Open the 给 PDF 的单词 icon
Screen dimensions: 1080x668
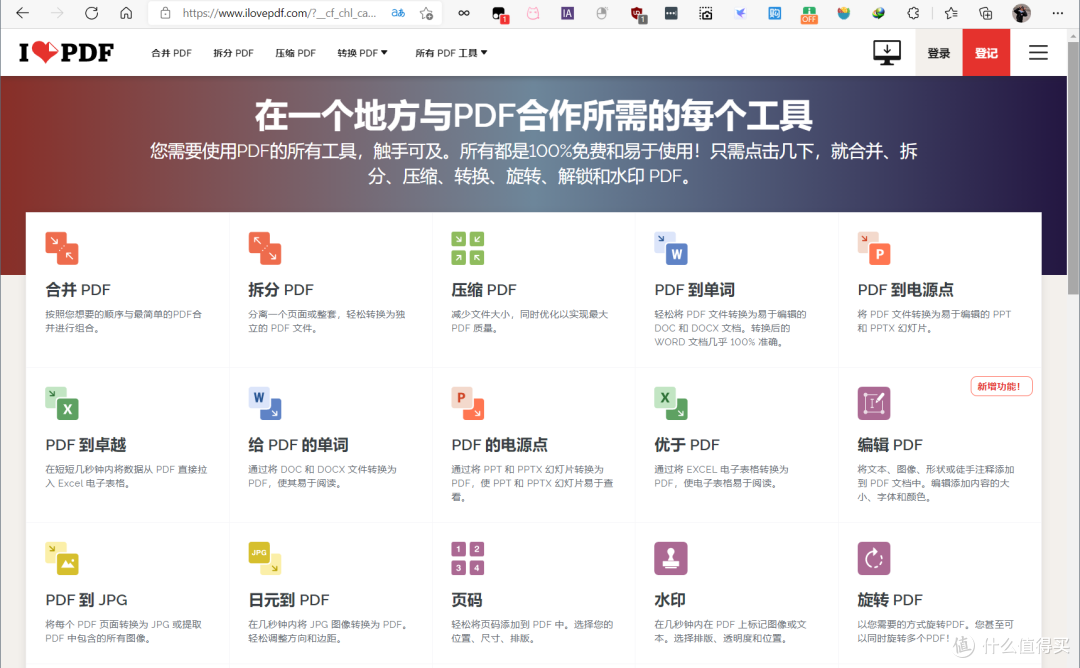tap(265, 404)
